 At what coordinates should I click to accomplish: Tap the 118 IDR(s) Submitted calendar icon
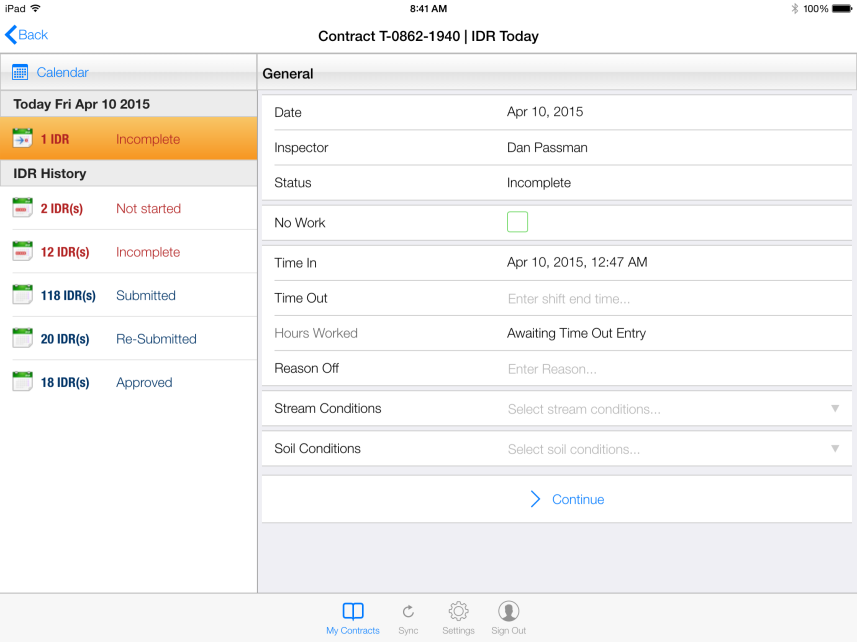[x=22, y=295]
